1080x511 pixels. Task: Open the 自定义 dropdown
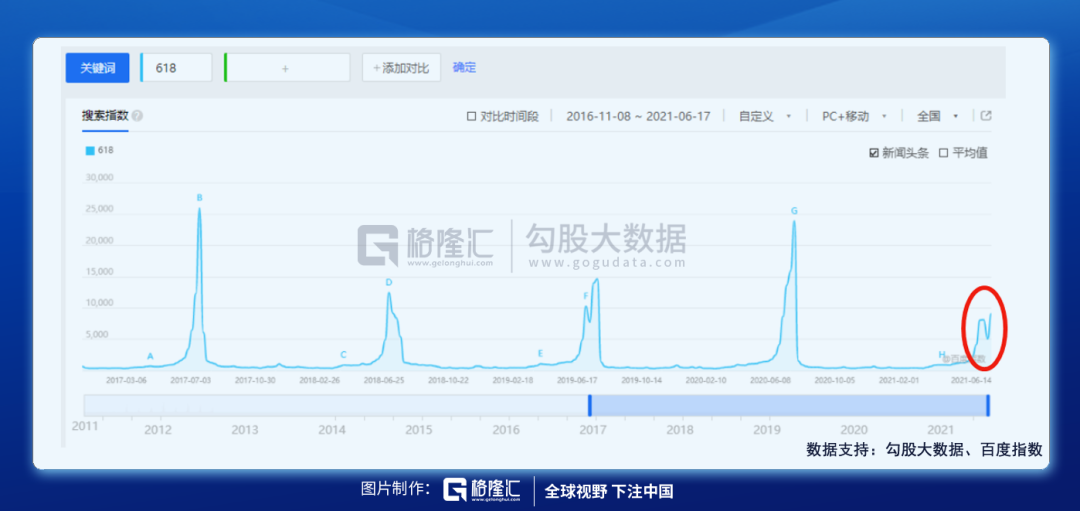tap(765, 116)
